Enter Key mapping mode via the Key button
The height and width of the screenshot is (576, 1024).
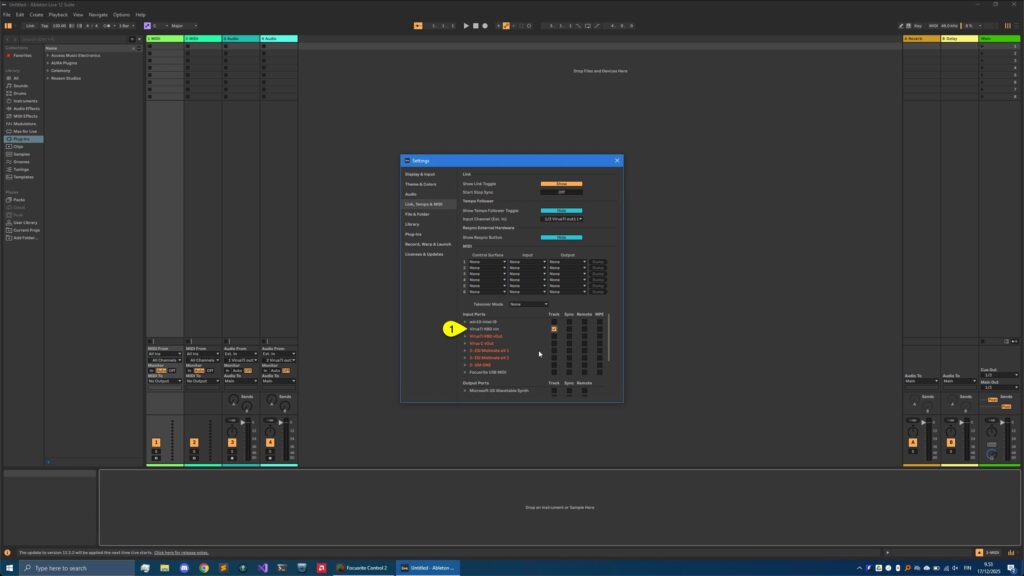[x=918, y=25]
